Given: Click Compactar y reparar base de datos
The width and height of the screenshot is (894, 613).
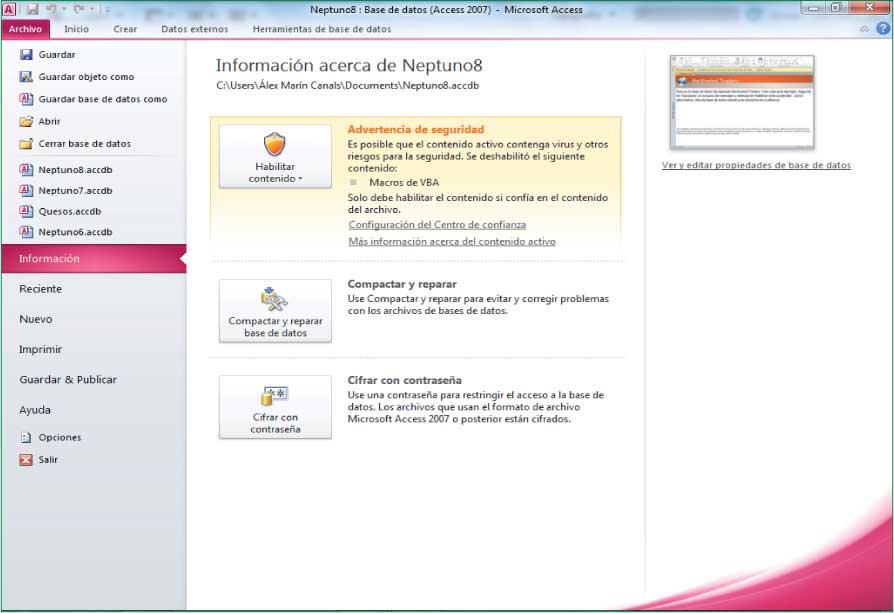Looking at the screenshot, I should (275, 311).
